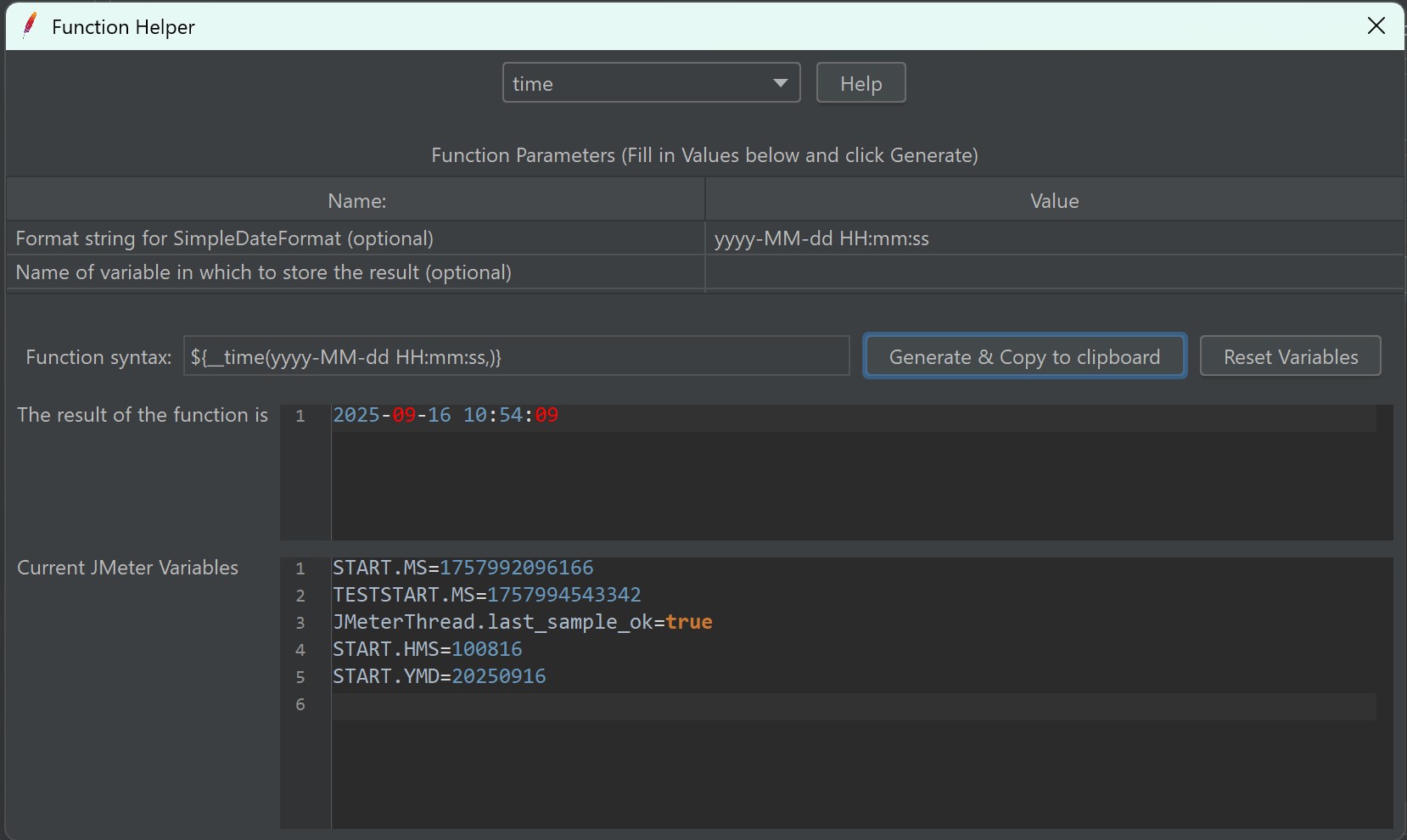Select the Name of variable row label

(x=263, y=272)
